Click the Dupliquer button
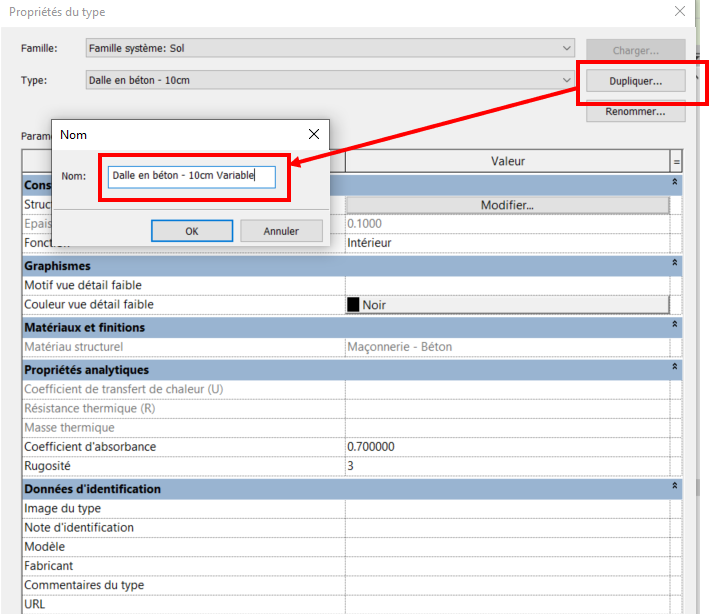 point(635,81)
